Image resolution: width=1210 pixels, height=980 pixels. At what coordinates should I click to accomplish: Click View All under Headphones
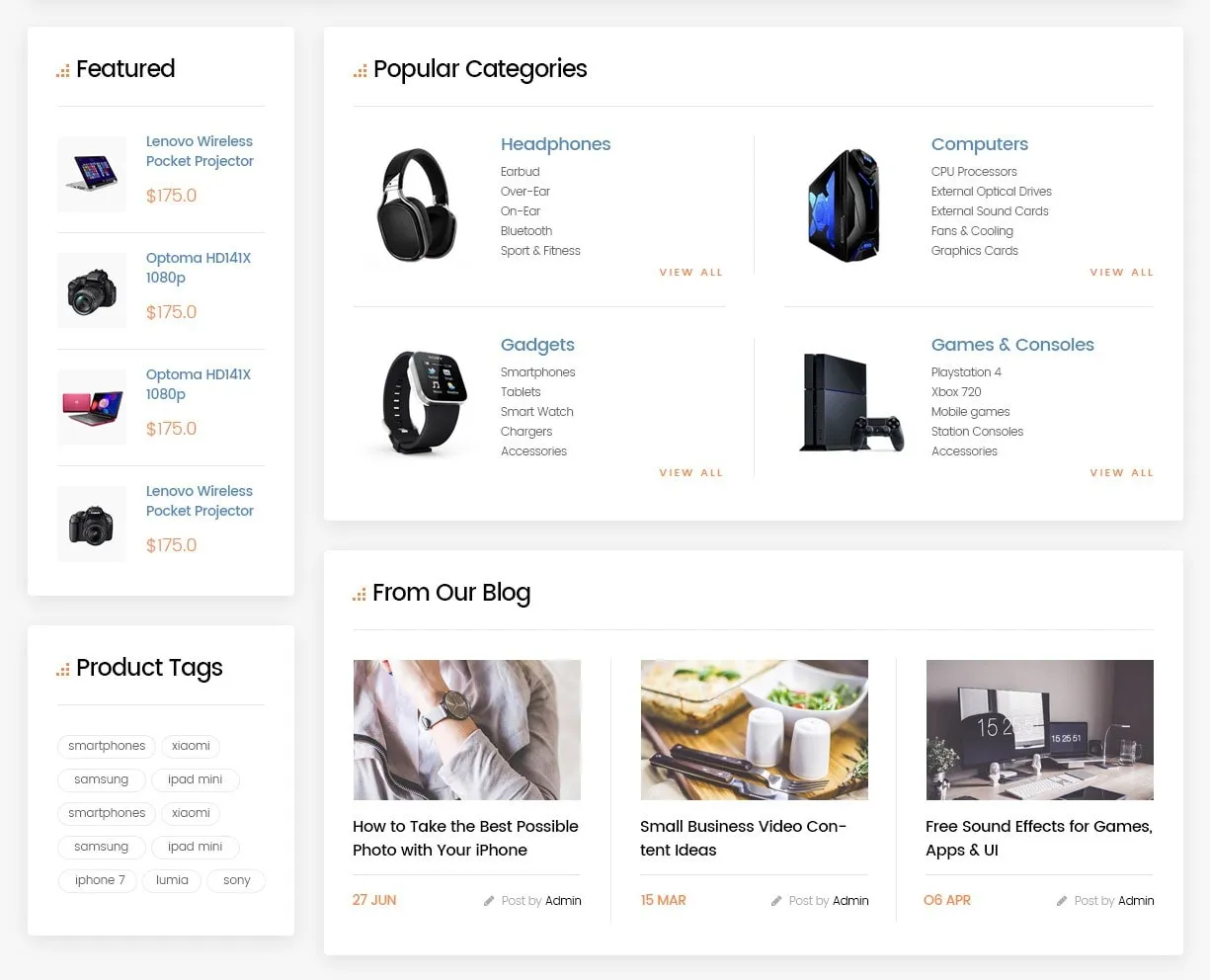pyautogui.click(x=691, y=273)
